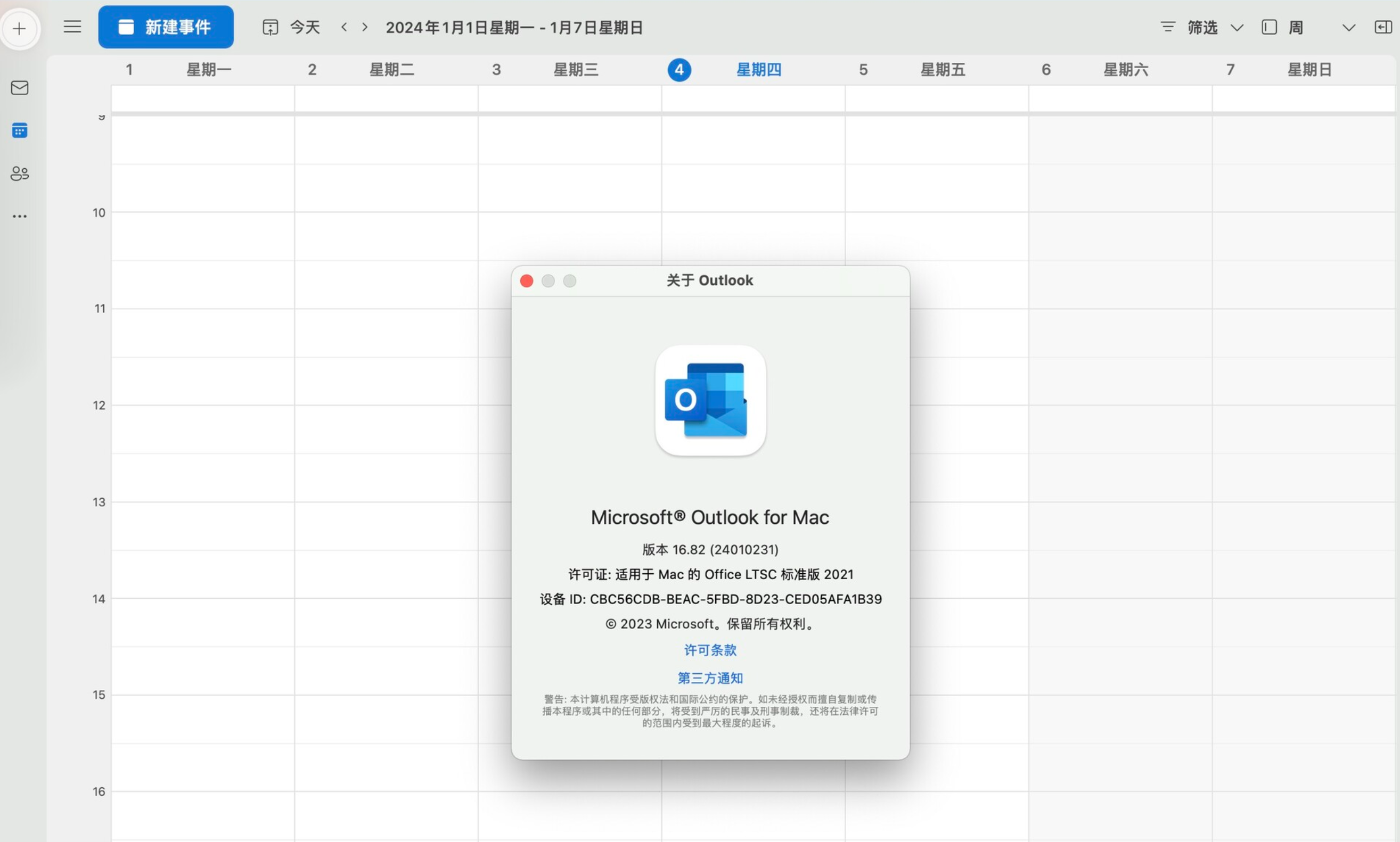This screenshot has width=1400, height=842.
Task: Toggle the hamburger navigation menu
Action: point(72,27)
